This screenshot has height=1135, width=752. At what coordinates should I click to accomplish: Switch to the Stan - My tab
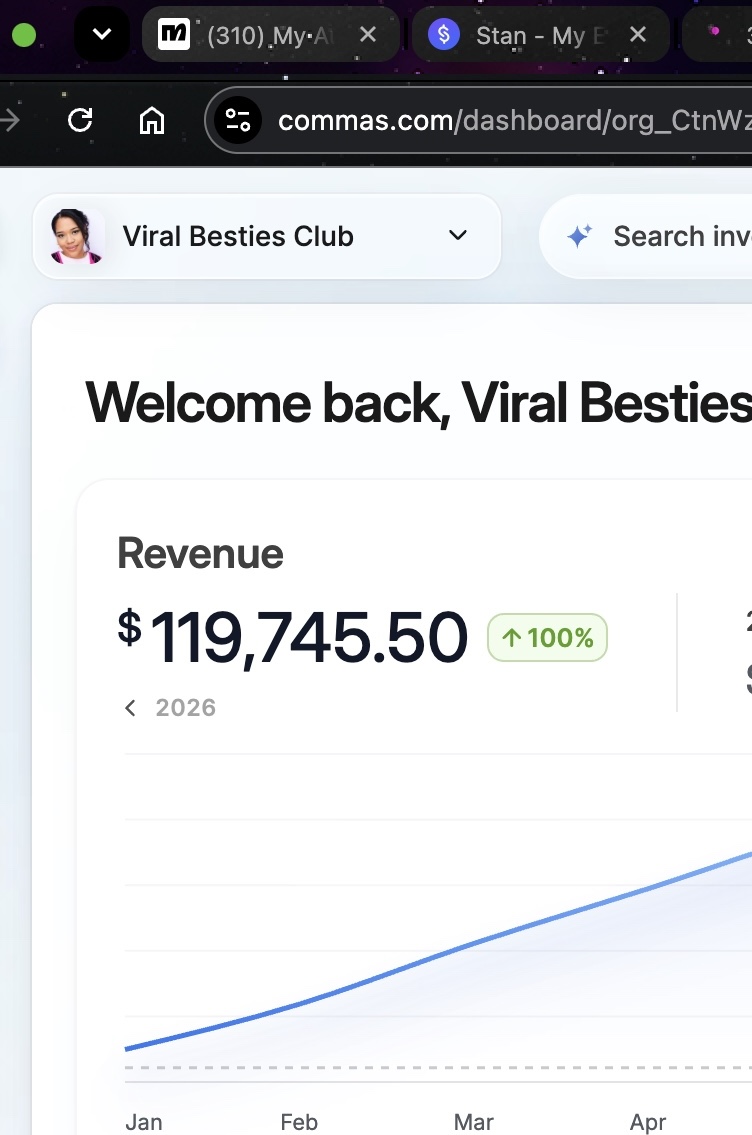(540, 34)
